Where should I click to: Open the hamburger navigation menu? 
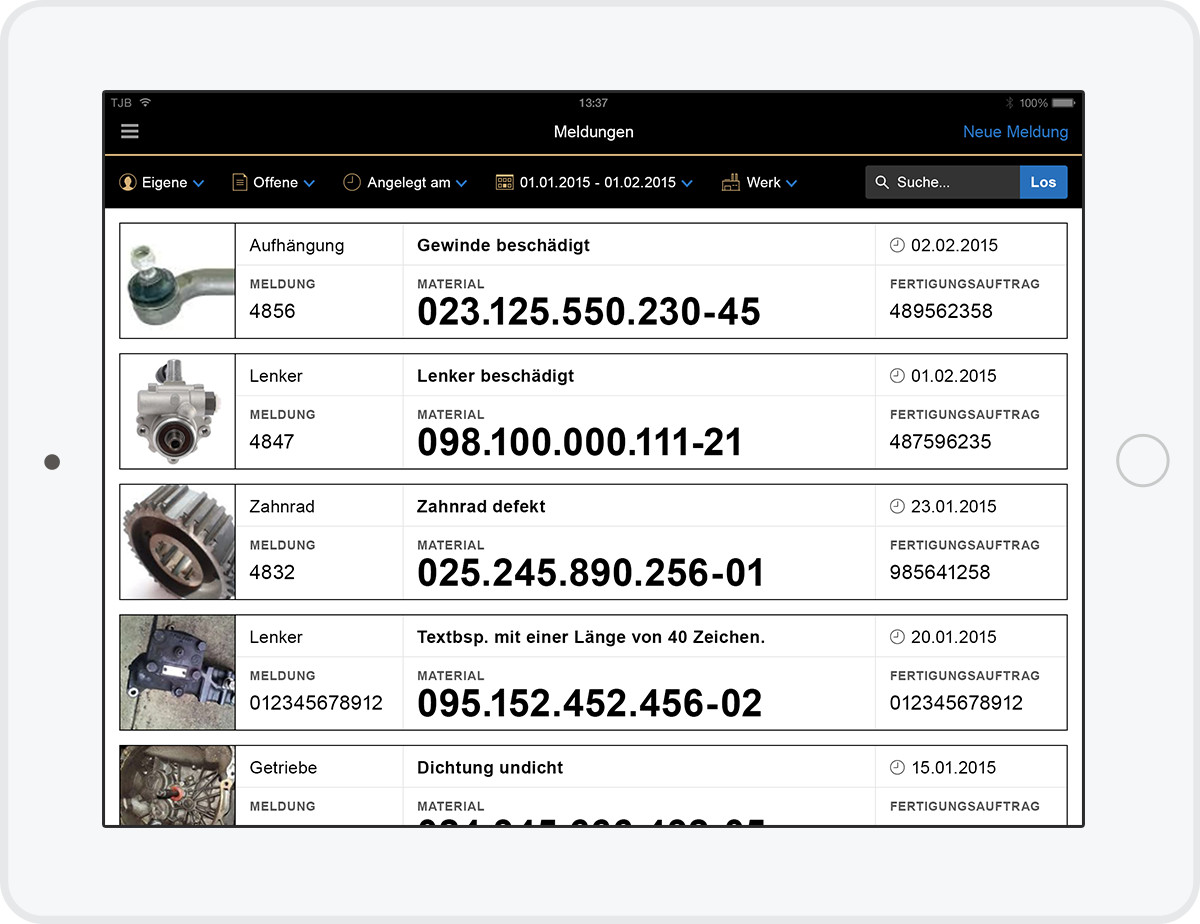[x=129, y=131]
